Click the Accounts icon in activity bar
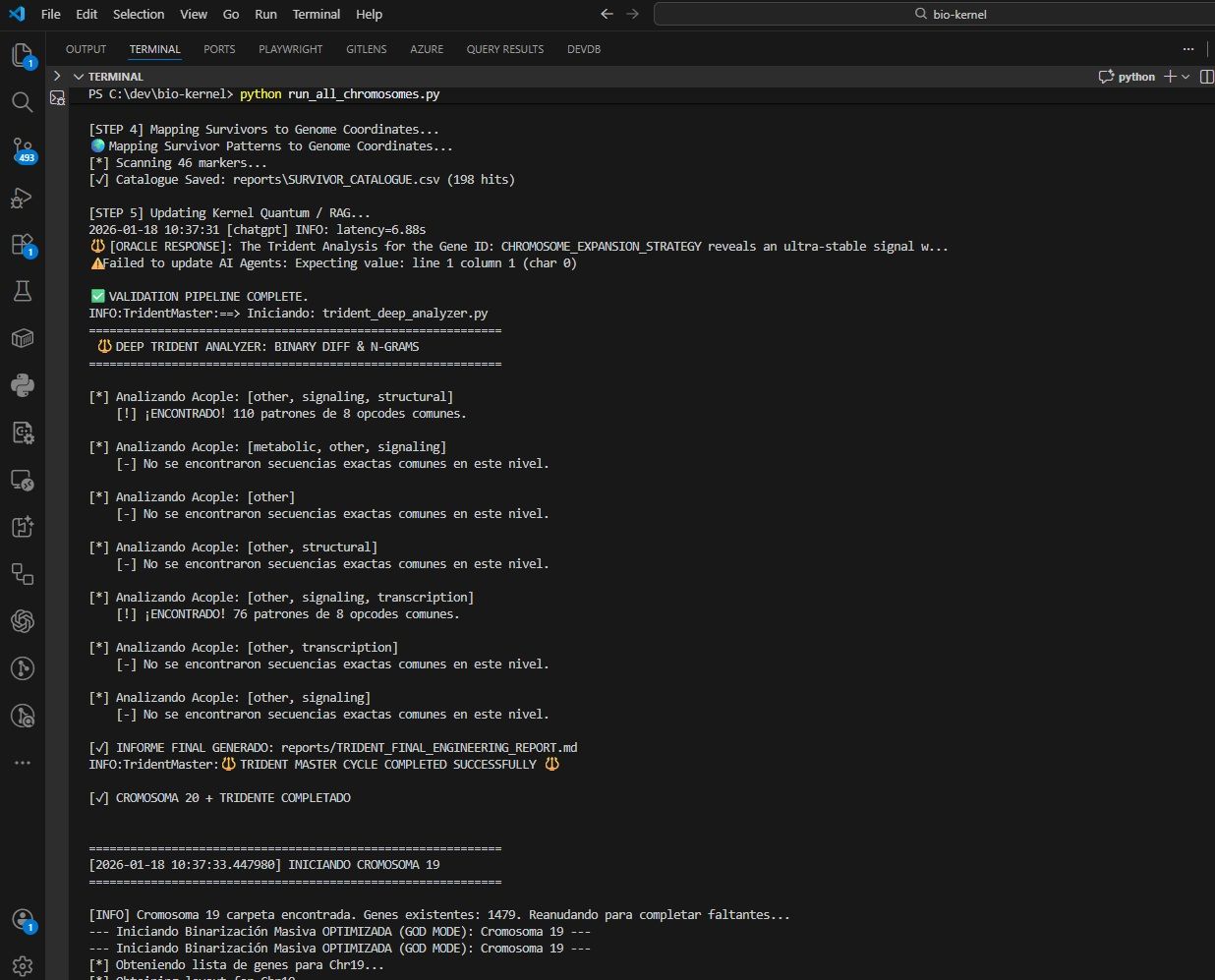The width and height of the screenshot is (1215, 980). click(x=22, y=920)
